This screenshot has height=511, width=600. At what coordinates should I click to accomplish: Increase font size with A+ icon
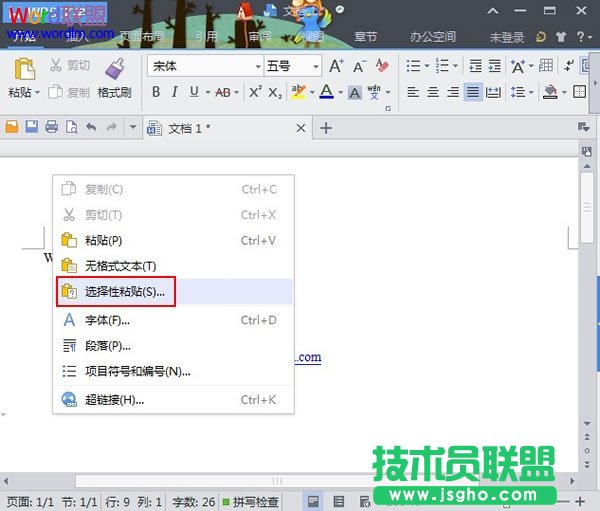tap(337, 66)
